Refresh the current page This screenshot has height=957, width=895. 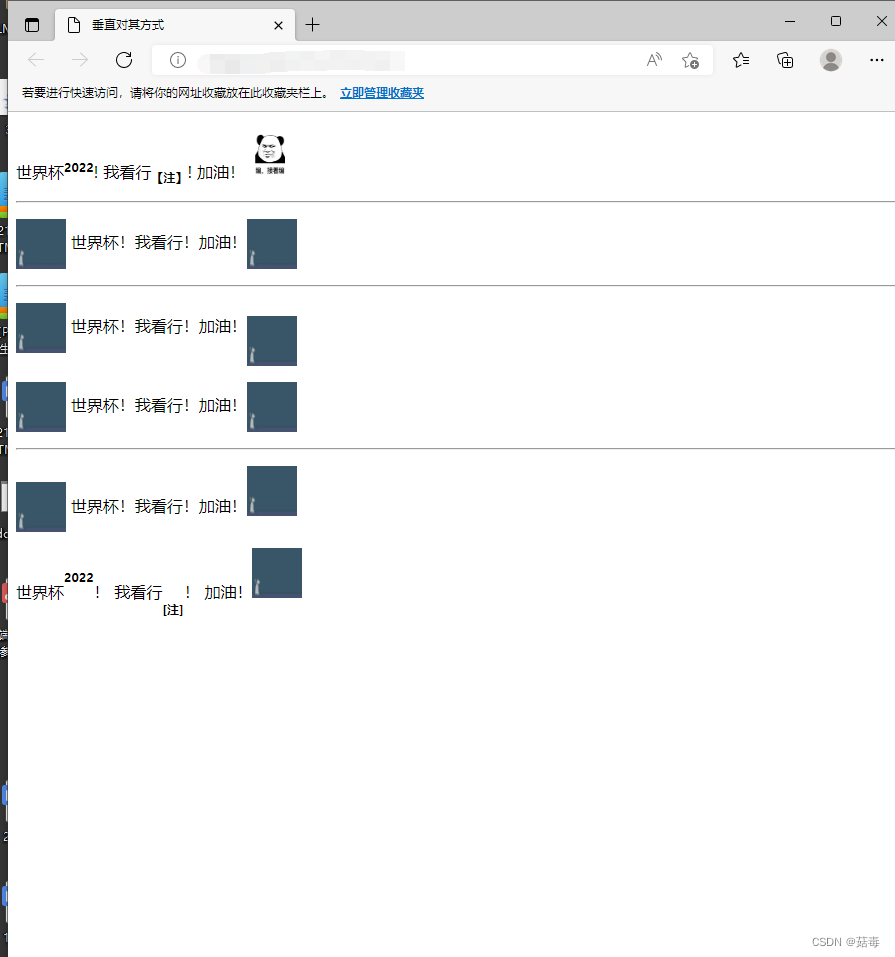(x=124, y=60)
